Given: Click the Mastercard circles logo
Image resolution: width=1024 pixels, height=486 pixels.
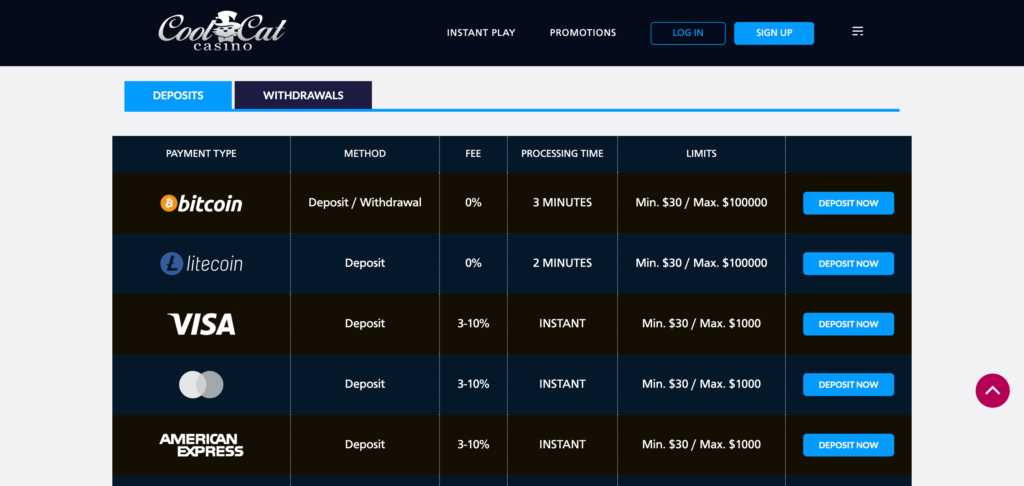Looking at the screenshot, I should pos(201,384).
